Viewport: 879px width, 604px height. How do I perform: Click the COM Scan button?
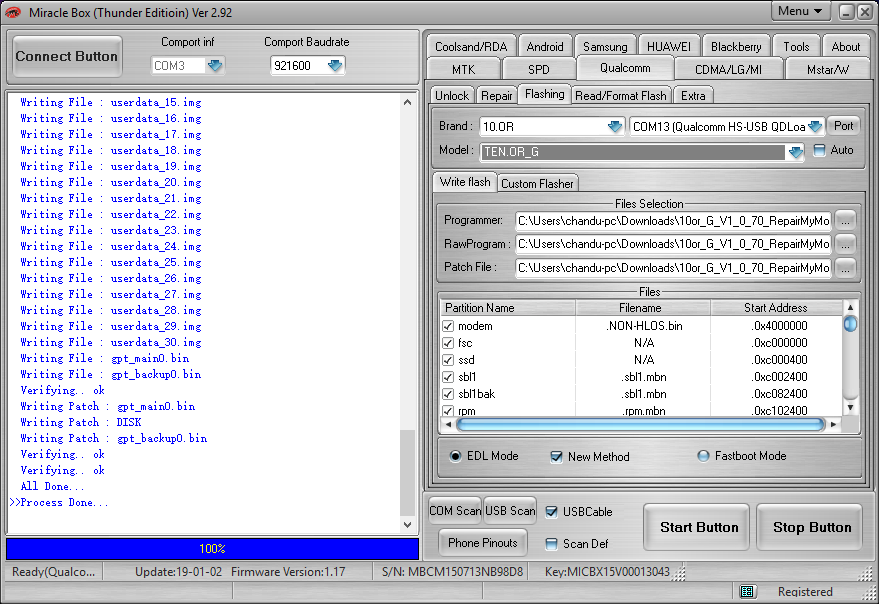(x=455, y=511)
